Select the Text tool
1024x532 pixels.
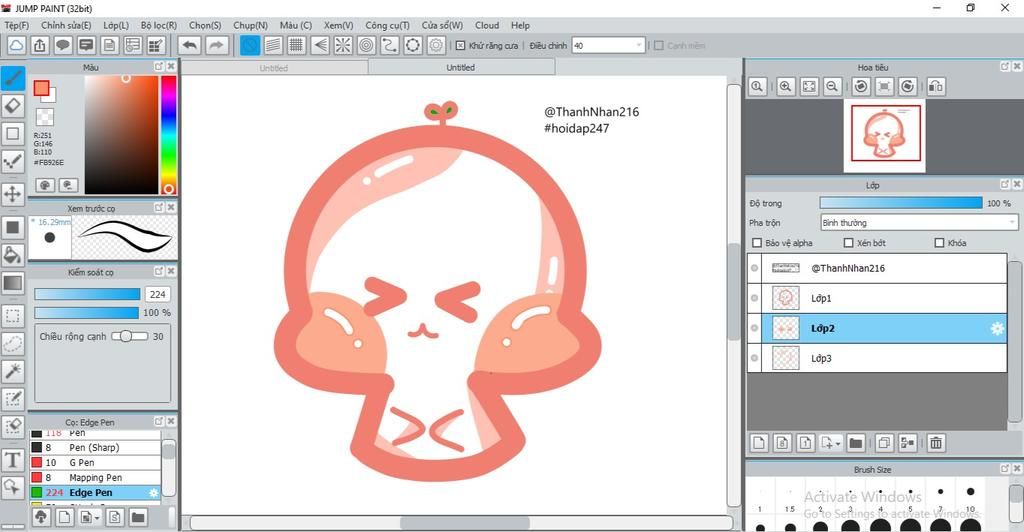pos(12,460)
